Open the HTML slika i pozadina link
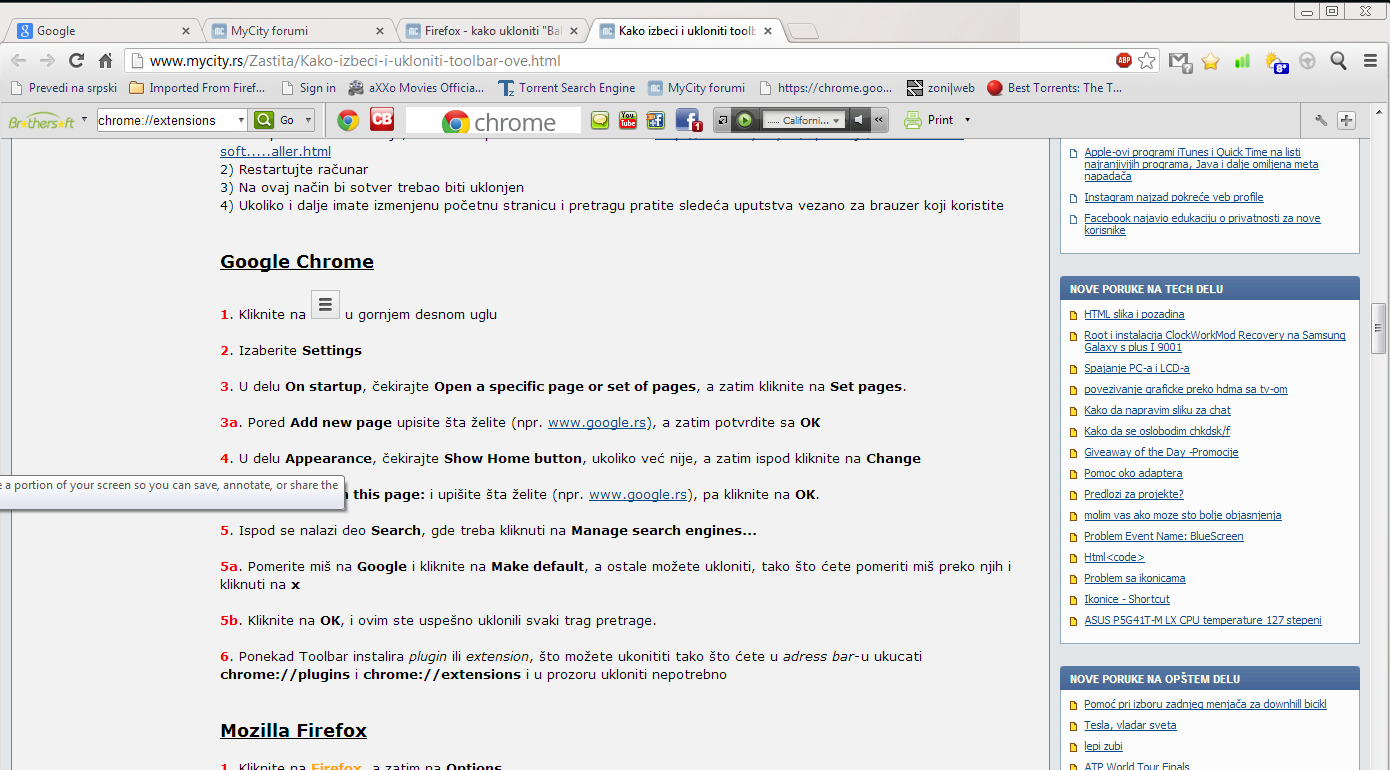 click(1134, 314)
